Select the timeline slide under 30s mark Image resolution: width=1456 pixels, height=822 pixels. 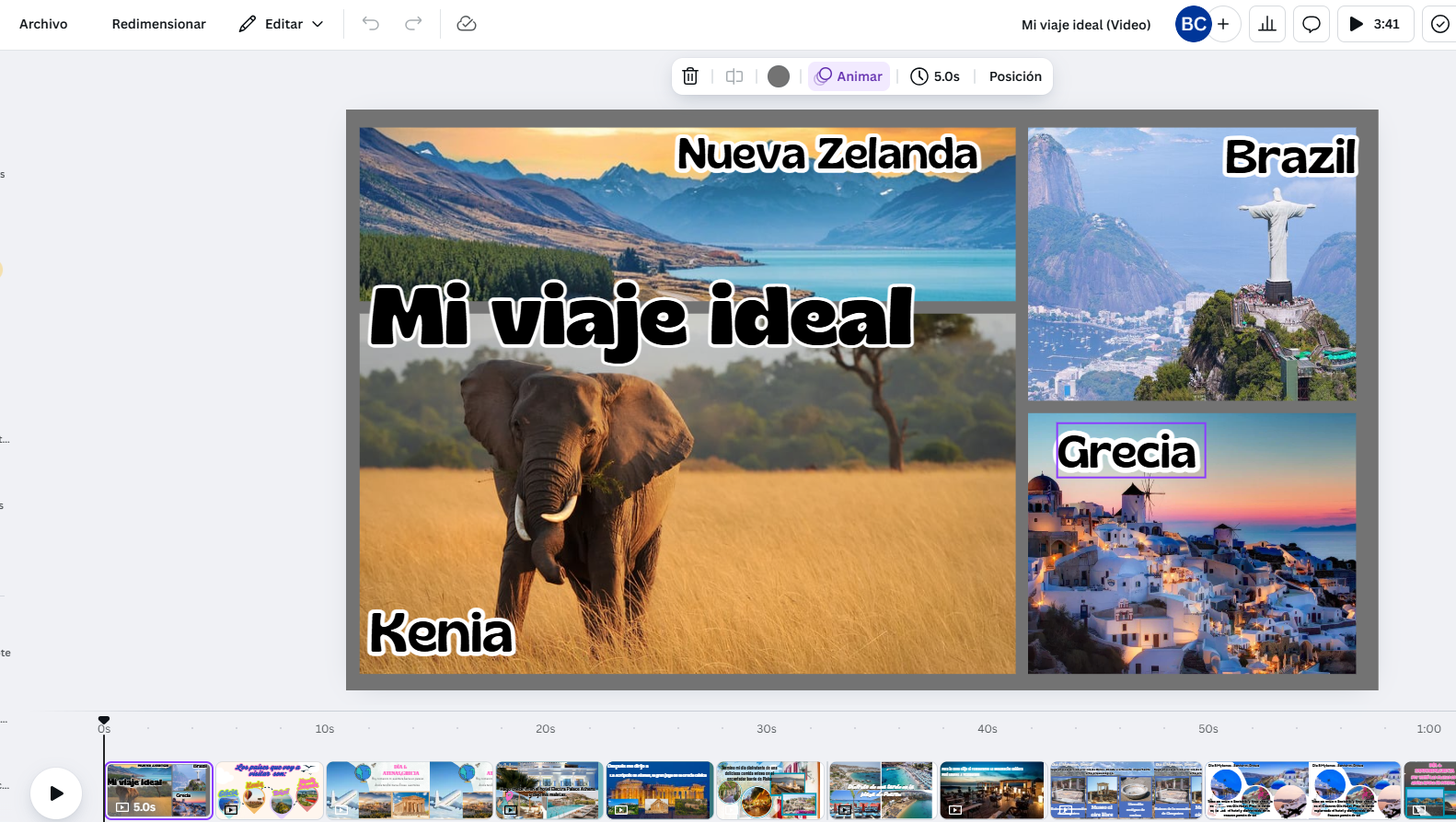coord(770,790)
